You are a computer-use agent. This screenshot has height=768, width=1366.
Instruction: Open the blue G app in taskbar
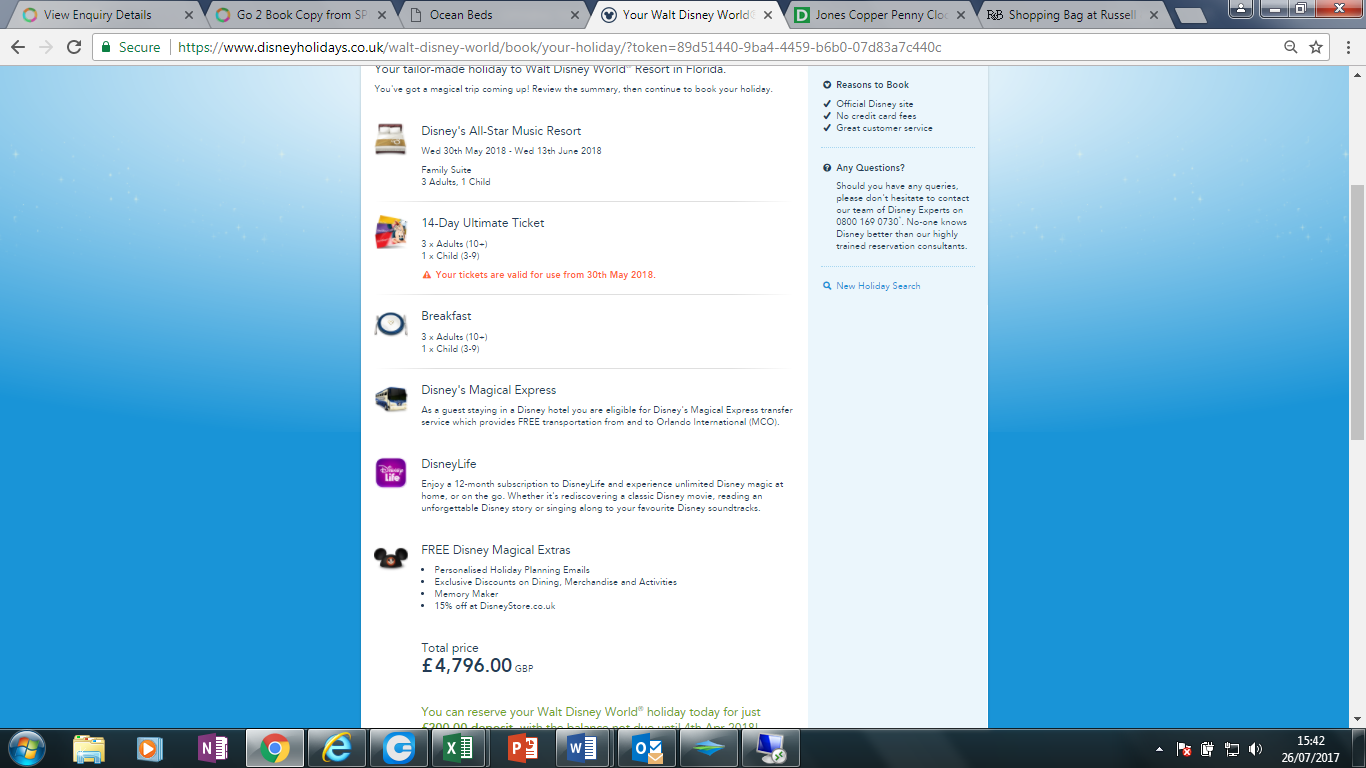point(399,748)
